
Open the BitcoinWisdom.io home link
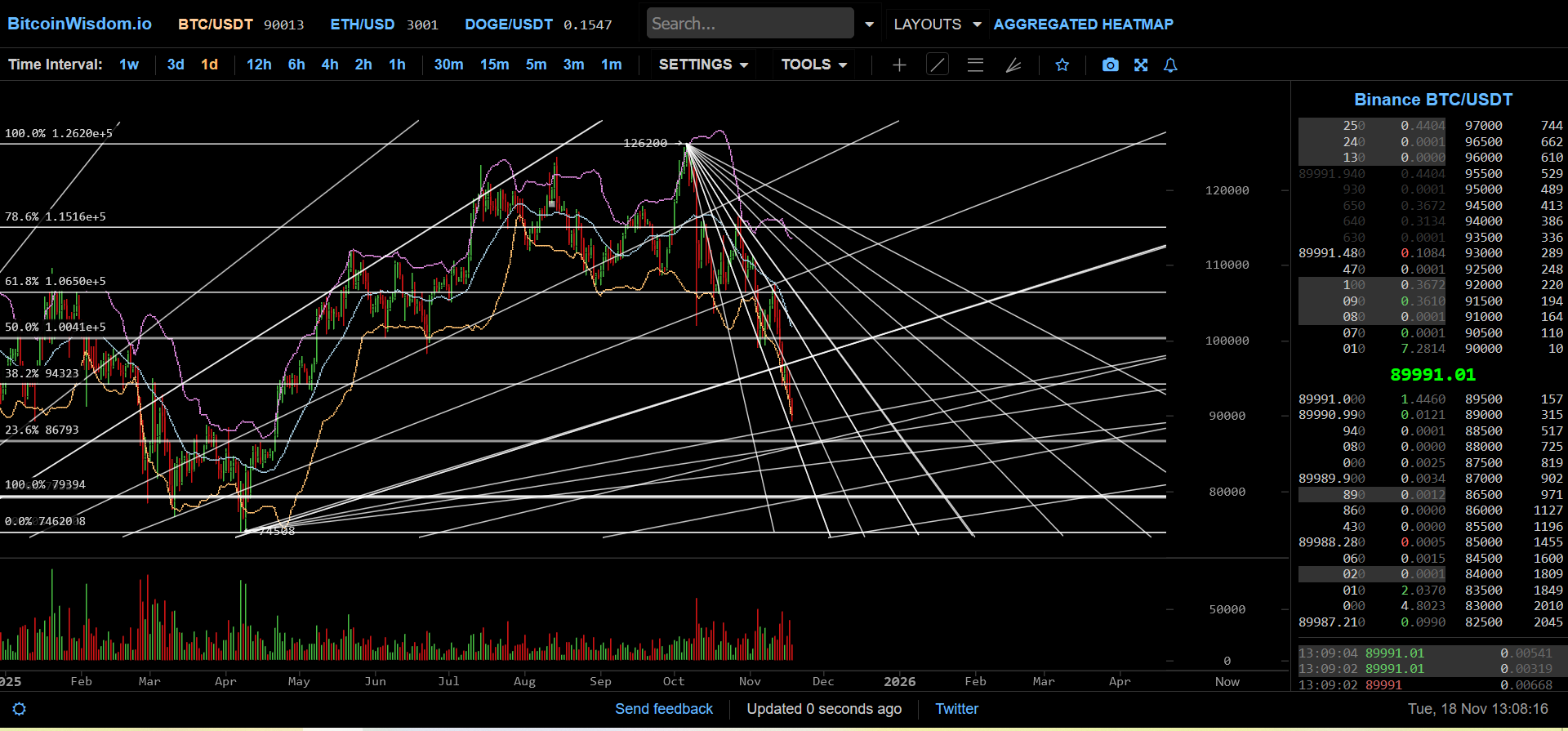click(79, 24)
